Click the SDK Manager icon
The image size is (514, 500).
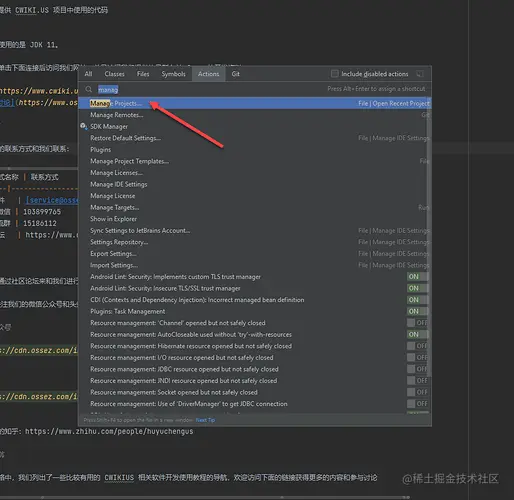84,126
